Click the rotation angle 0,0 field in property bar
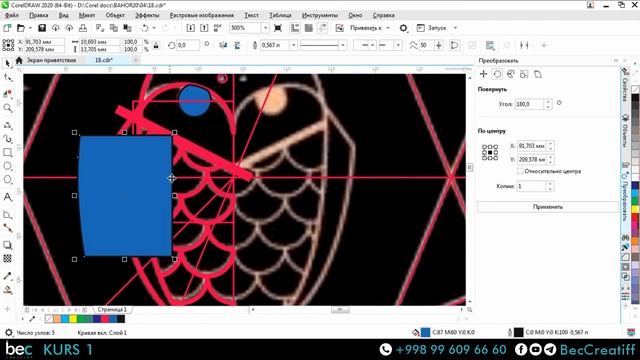This screenshot has height=360, width=640. tap(187, 45)
